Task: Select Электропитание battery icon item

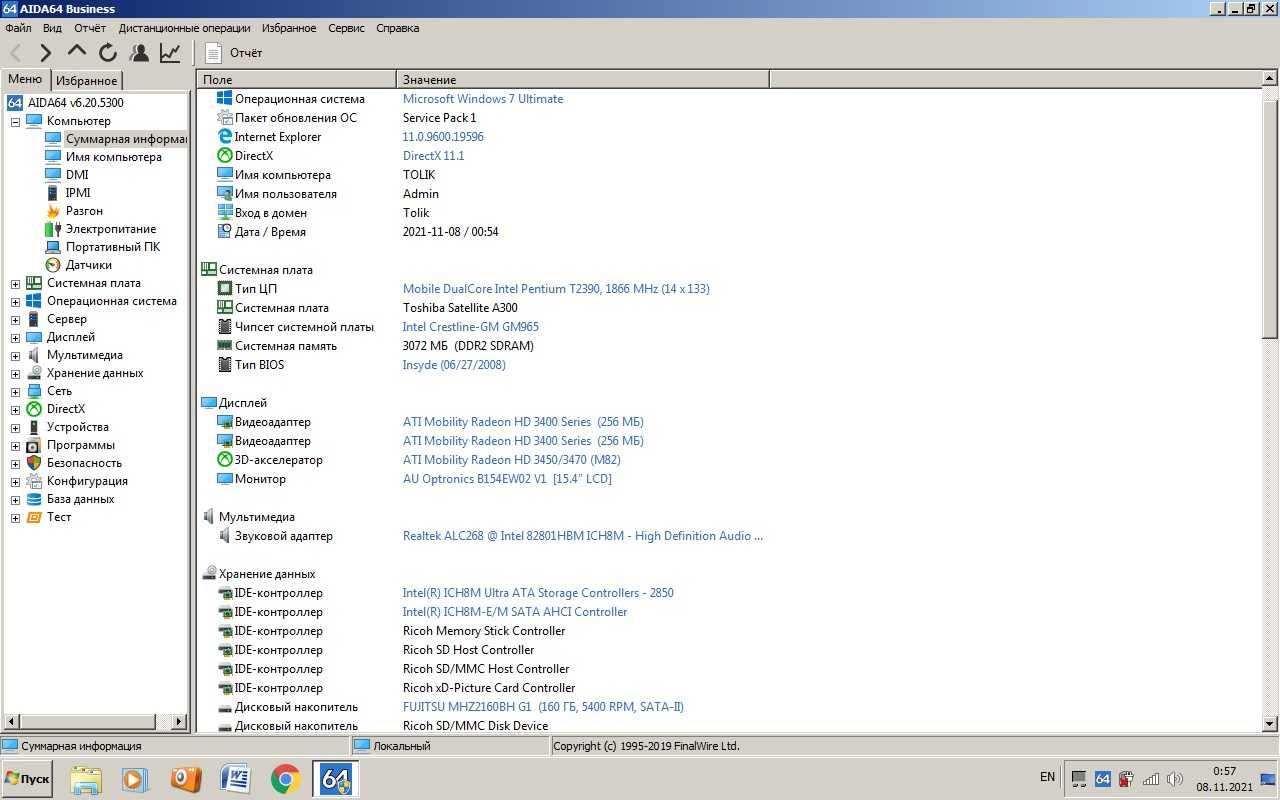Action: pyautogui.click(x=53, y=229)
